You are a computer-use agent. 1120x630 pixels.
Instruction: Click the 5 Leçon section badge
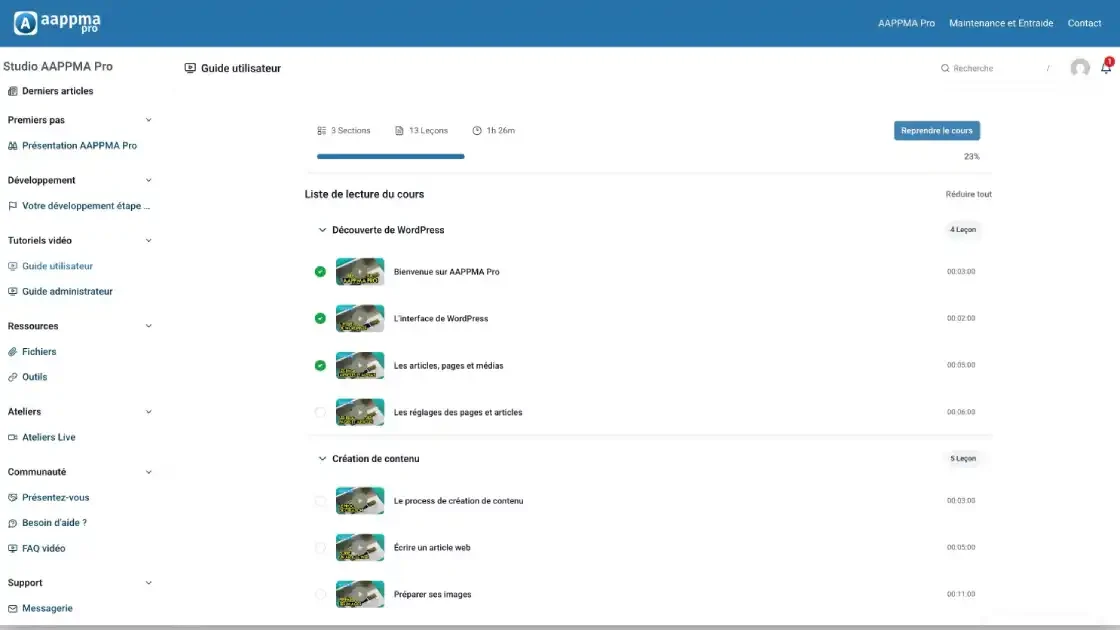tap(962, 459)
